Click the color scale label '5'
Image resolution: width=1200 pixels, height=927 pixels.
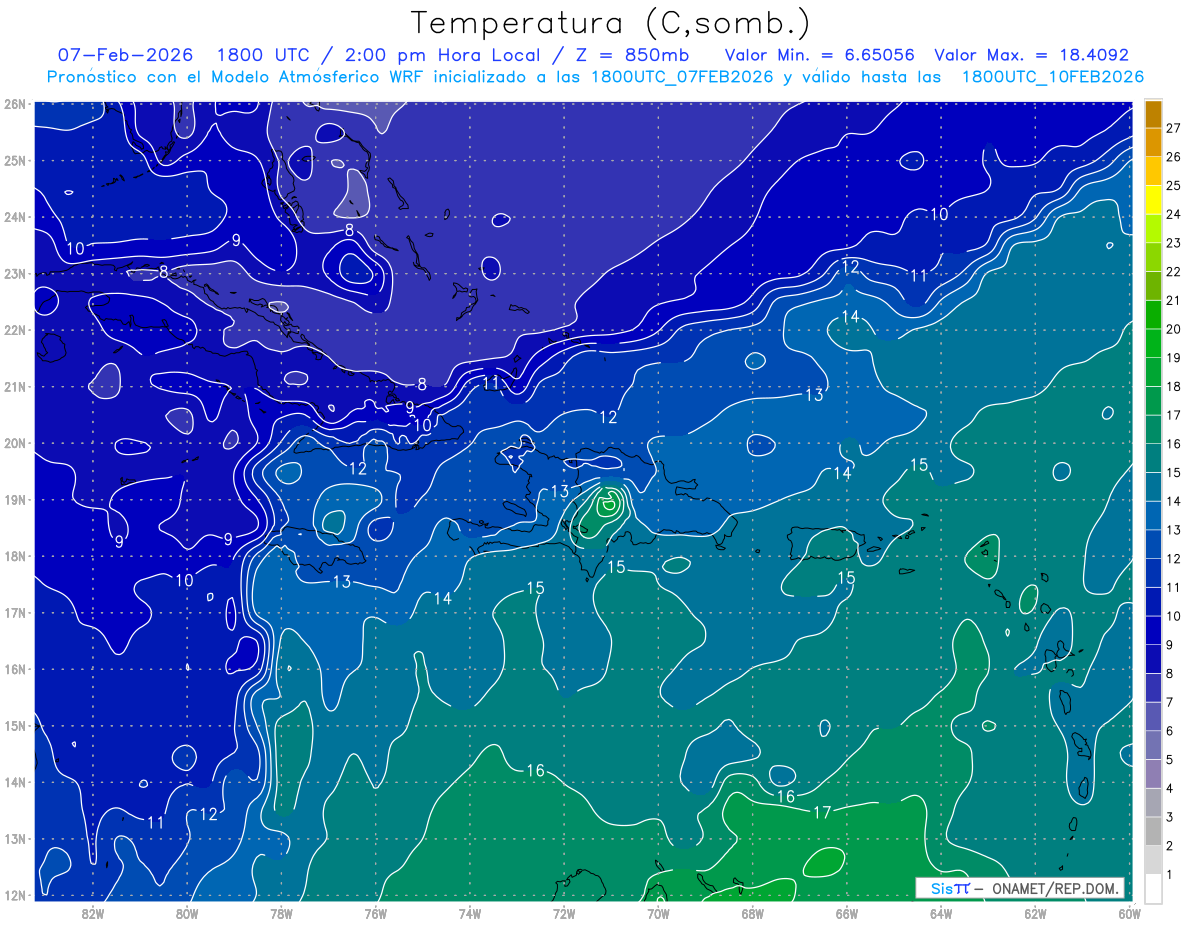[x=1170, y=760]
